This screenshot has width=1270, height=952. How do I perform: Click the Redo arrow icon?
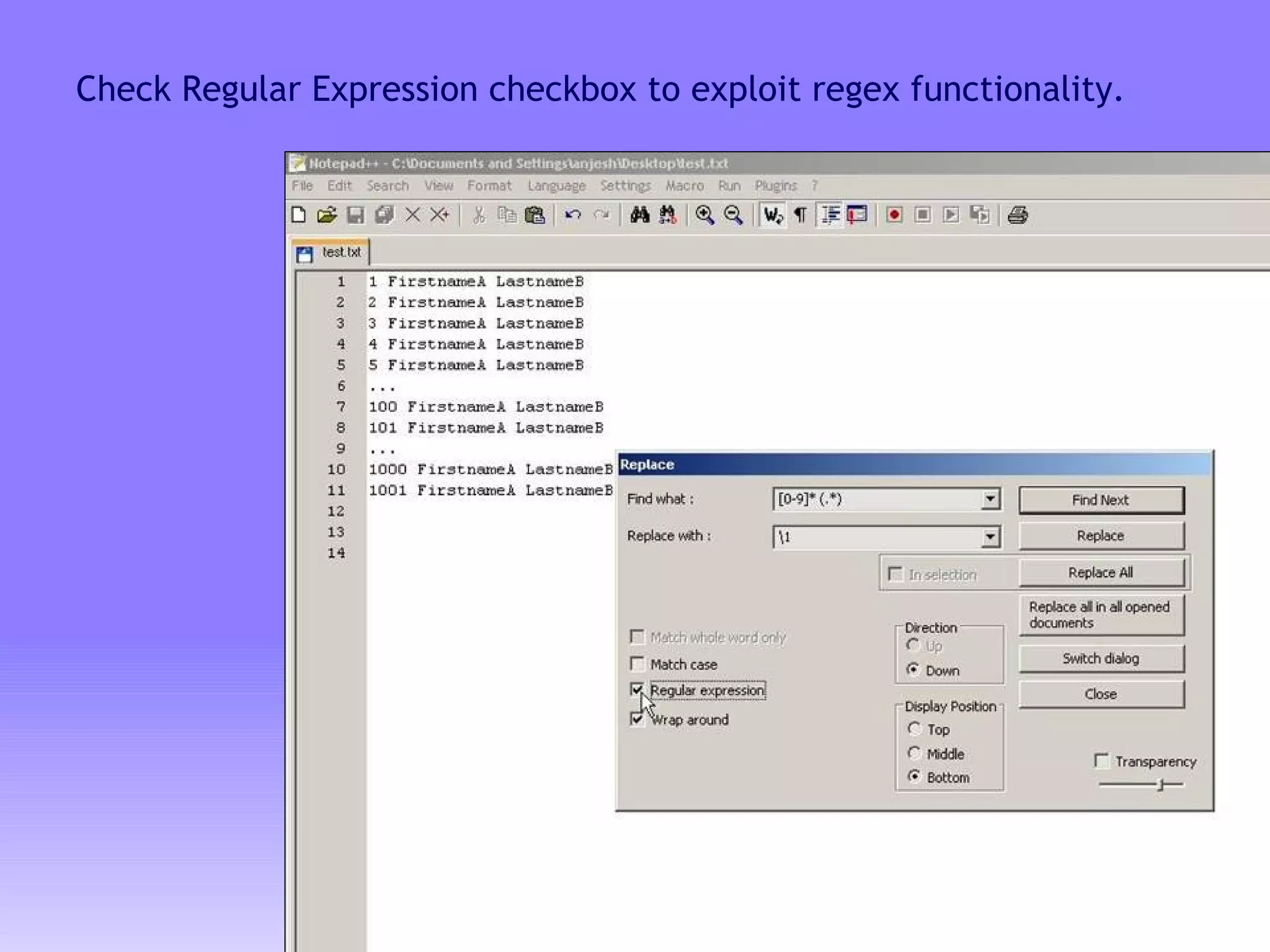click(601, 215)
